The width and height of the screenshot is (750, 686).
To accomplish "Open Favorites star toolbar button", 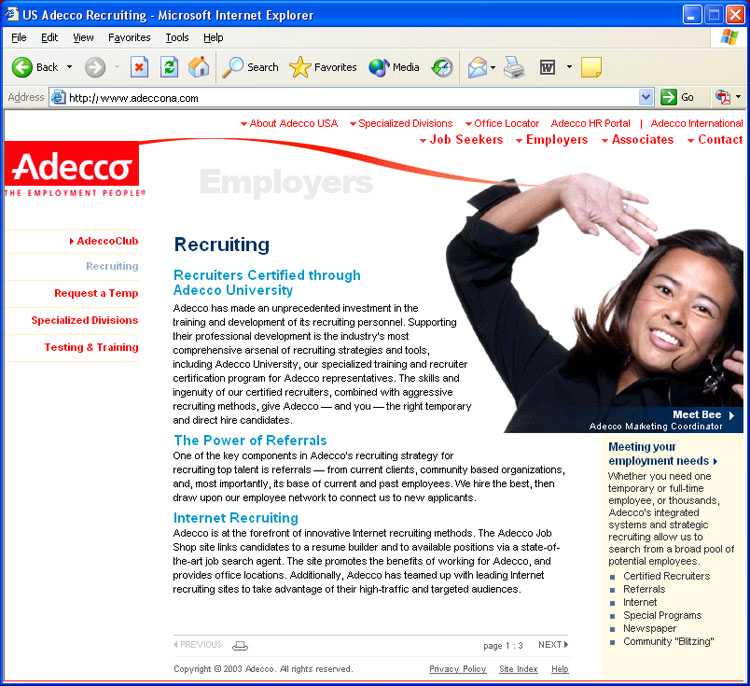I will tap(323, 67).
